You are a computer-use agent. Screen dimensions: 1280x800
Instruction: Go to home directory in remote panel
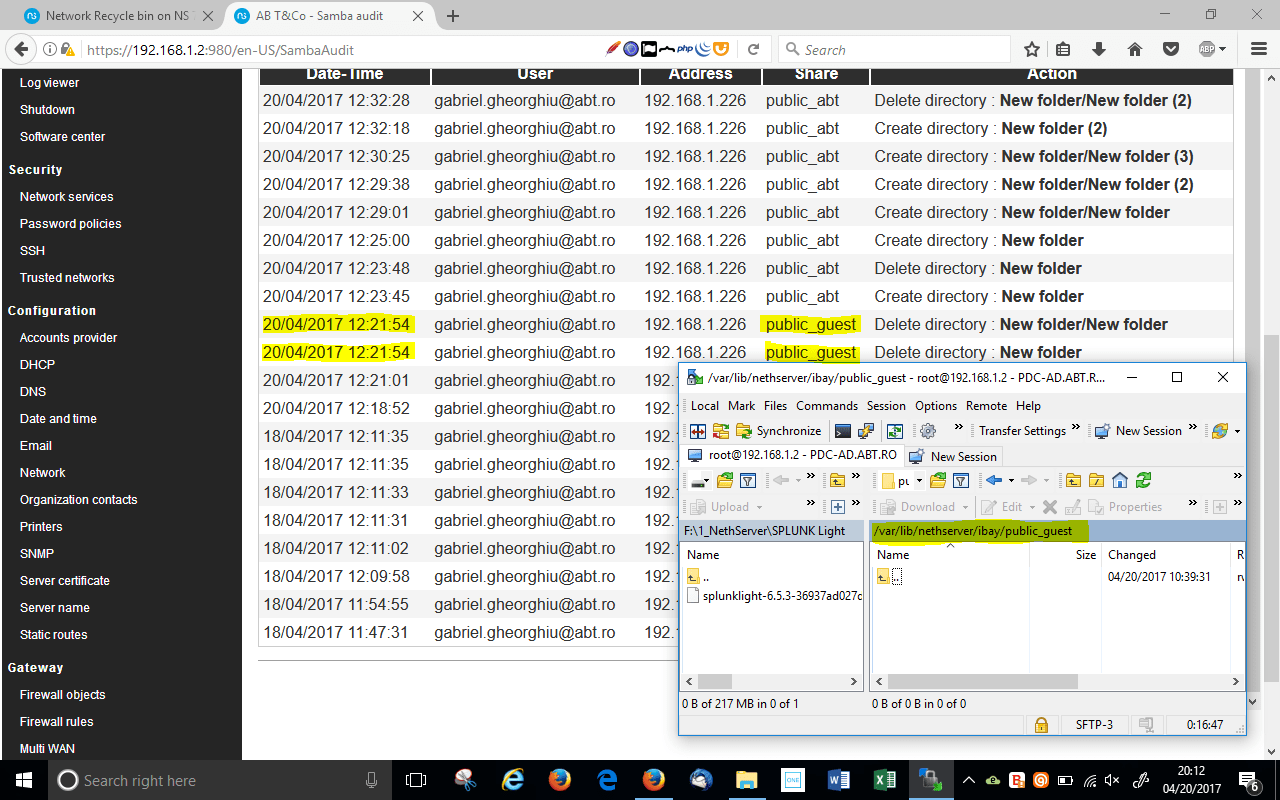(1120, 480)
